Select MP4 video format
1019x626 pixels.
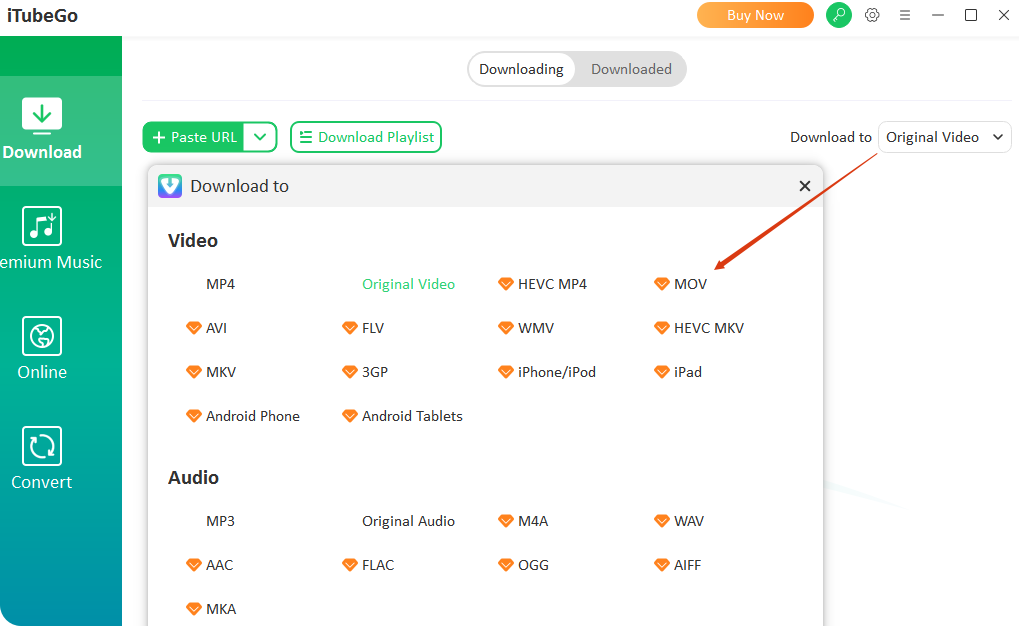pyautogui.click(x=220, y=284)
